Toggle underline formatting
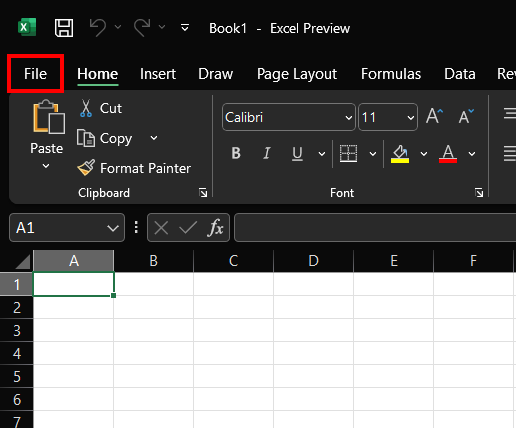The image size is (516, 428). [x=297, y=154]
